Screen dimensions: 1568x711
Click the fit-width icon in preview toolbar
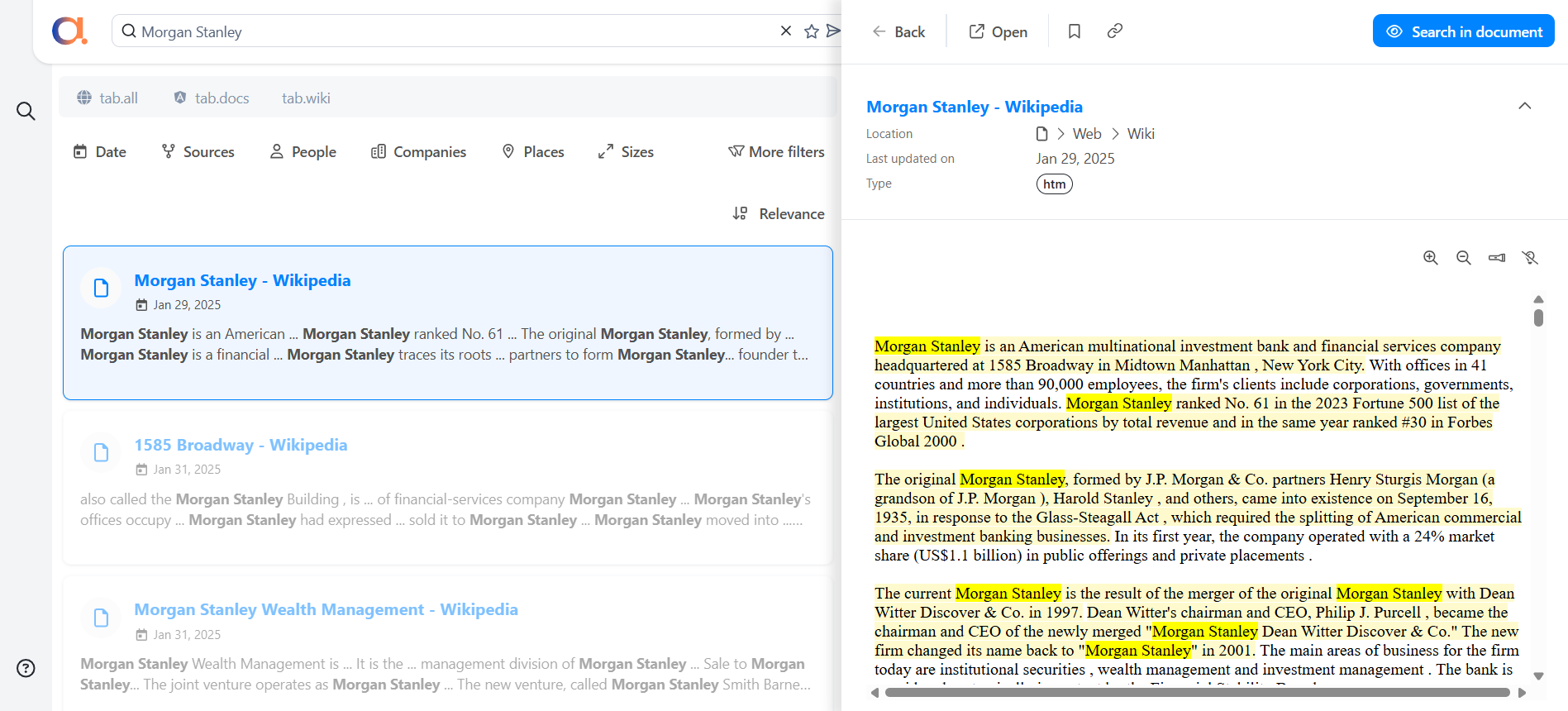1497,258
